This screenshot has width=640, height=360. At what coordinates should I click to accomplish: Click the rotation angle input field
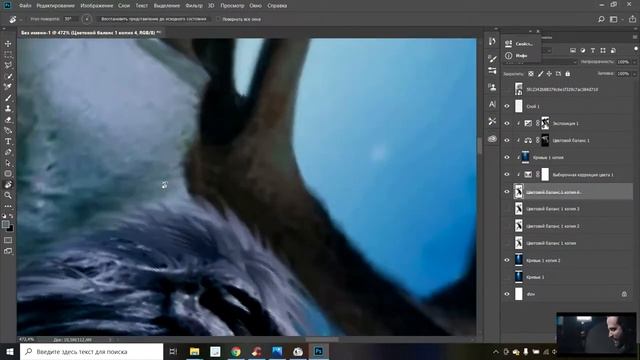(x=71, y=19)
